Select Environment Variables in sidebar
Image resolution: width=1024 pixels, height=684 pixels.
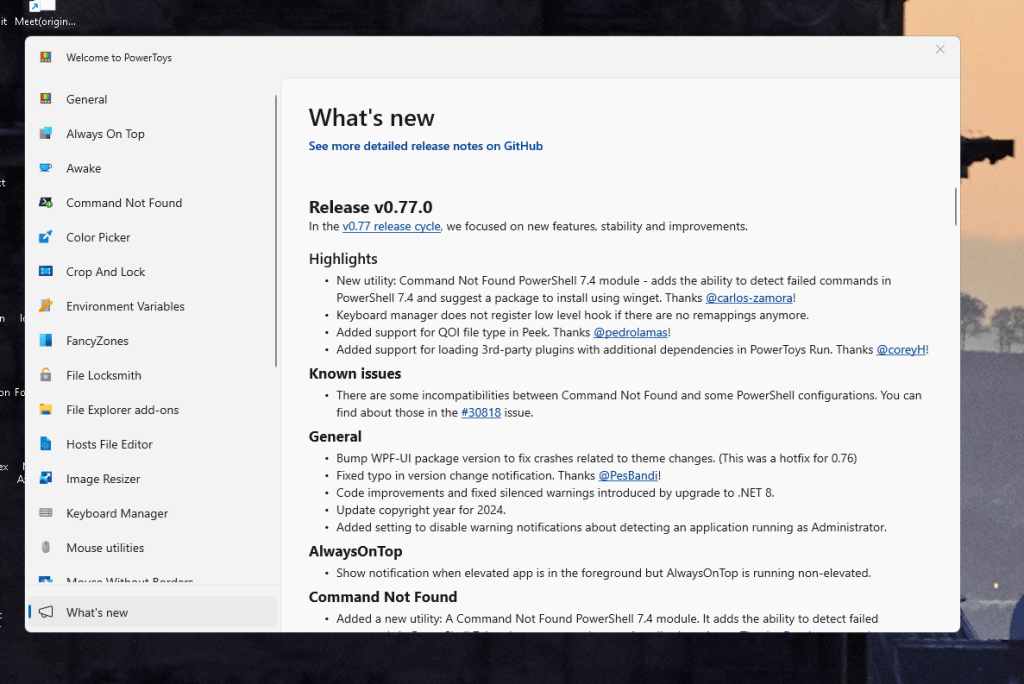[x=152, y=306]
